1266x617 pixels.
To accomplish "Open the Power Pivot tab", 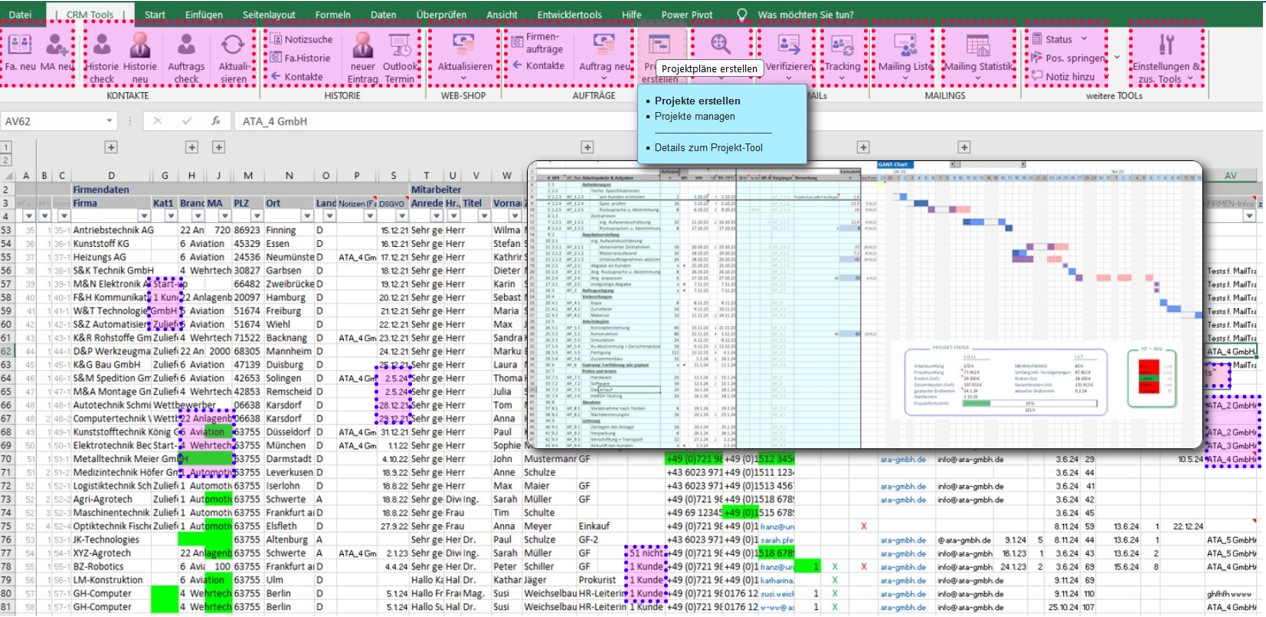I will 687,14.
